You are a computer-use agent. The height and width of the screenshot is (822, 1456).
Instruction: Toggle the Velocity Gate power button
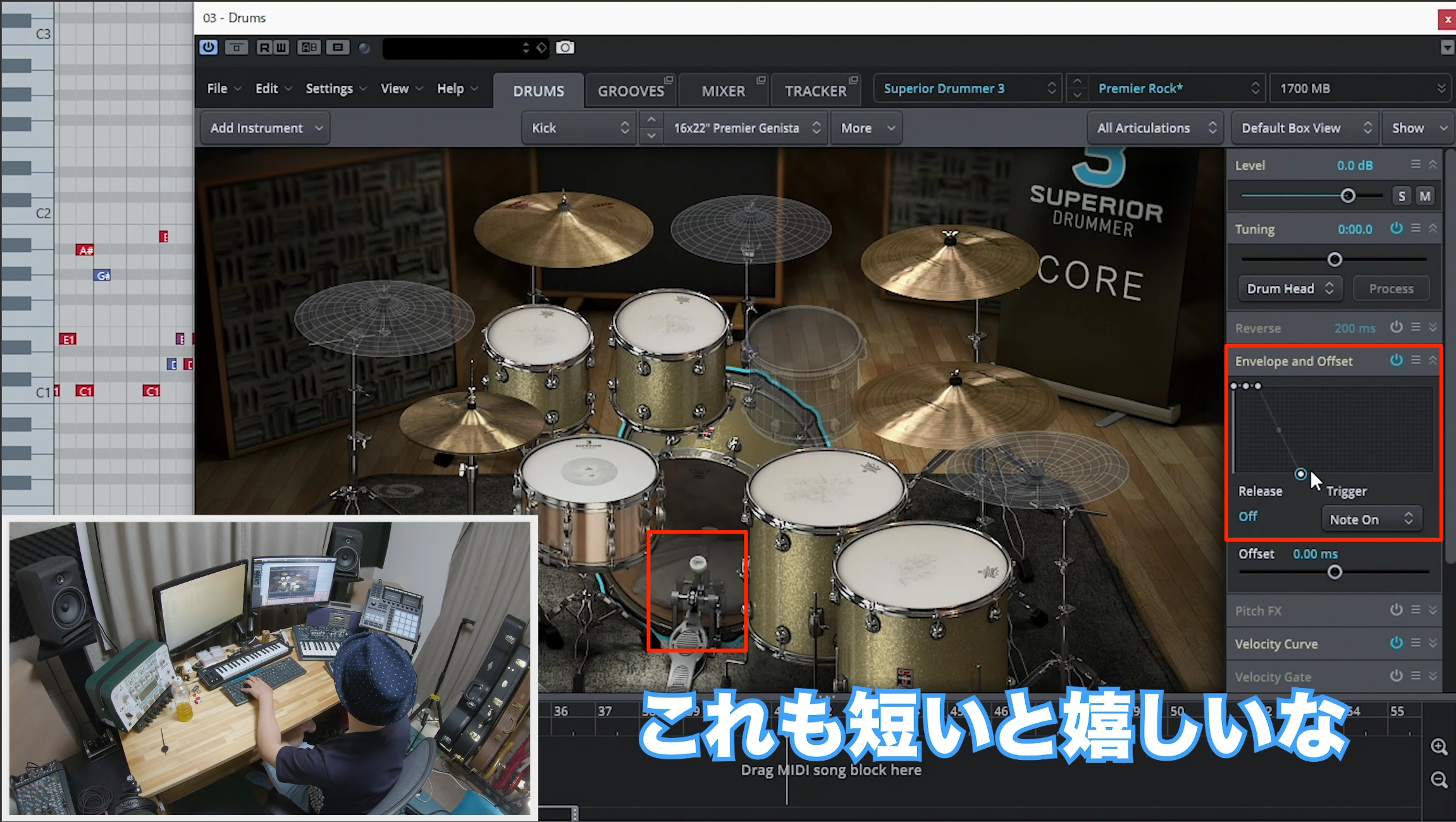click(x=1397, y=676)
